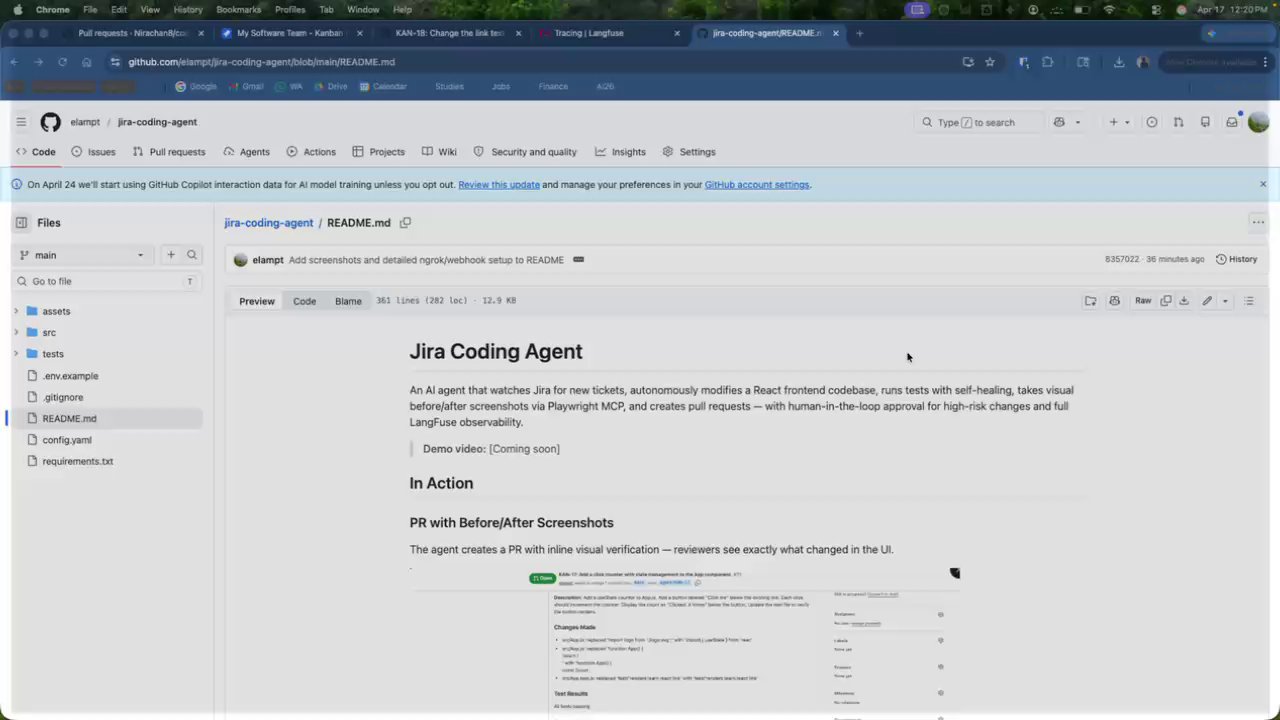1280x720 pixels.
Task: Go to the Actions tab
Action: coord(311,152)
